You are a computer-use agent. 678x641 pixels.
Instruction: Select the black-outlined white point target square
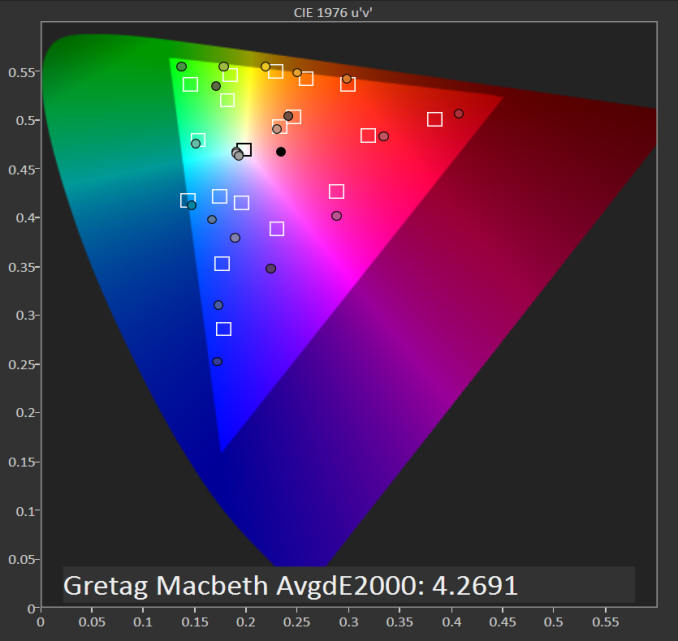pos(245,150)
